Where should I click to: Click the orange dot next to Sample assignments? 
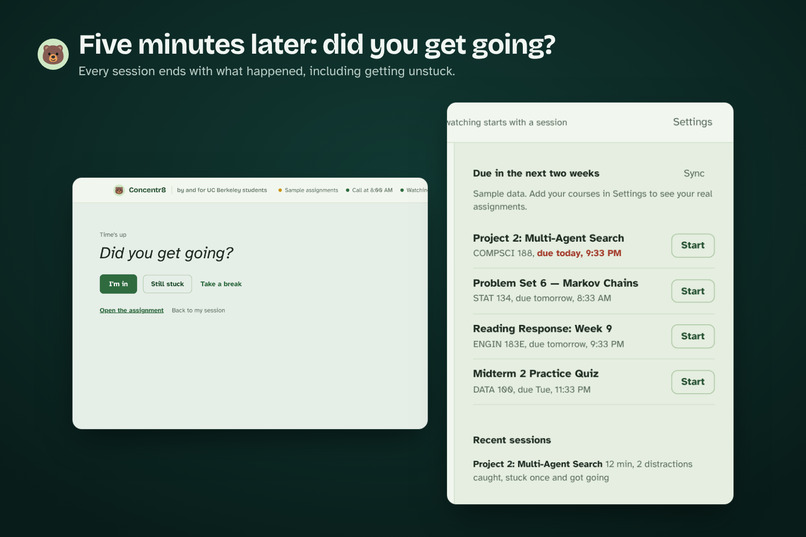pos(280,190)
